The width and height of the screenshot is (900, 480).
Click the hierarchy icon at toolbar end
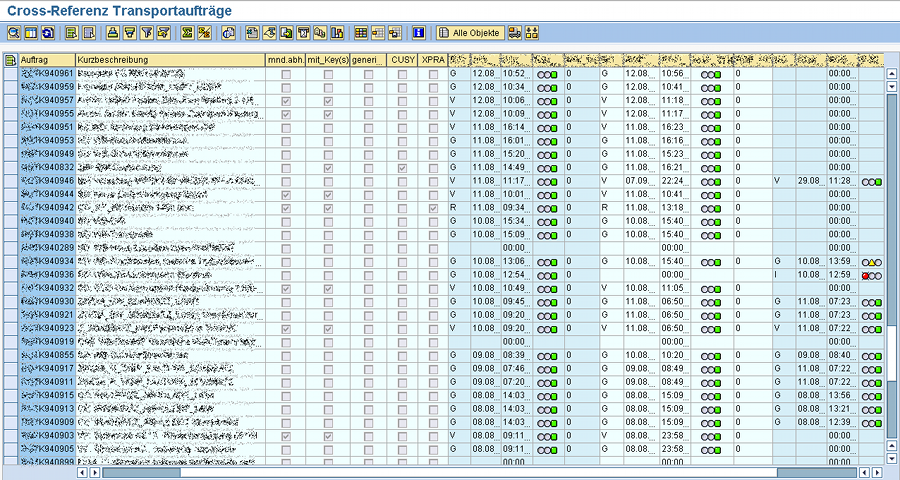pos(532,33)
